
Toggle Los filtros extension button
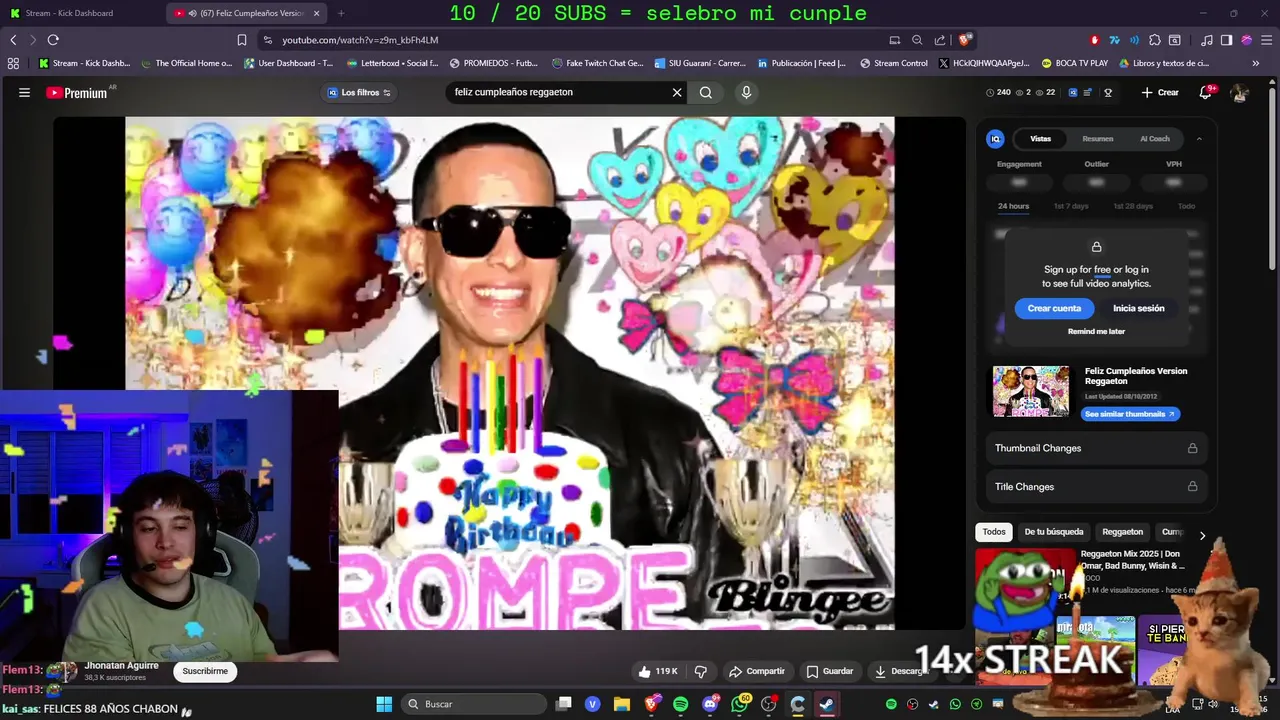[360, 92]
